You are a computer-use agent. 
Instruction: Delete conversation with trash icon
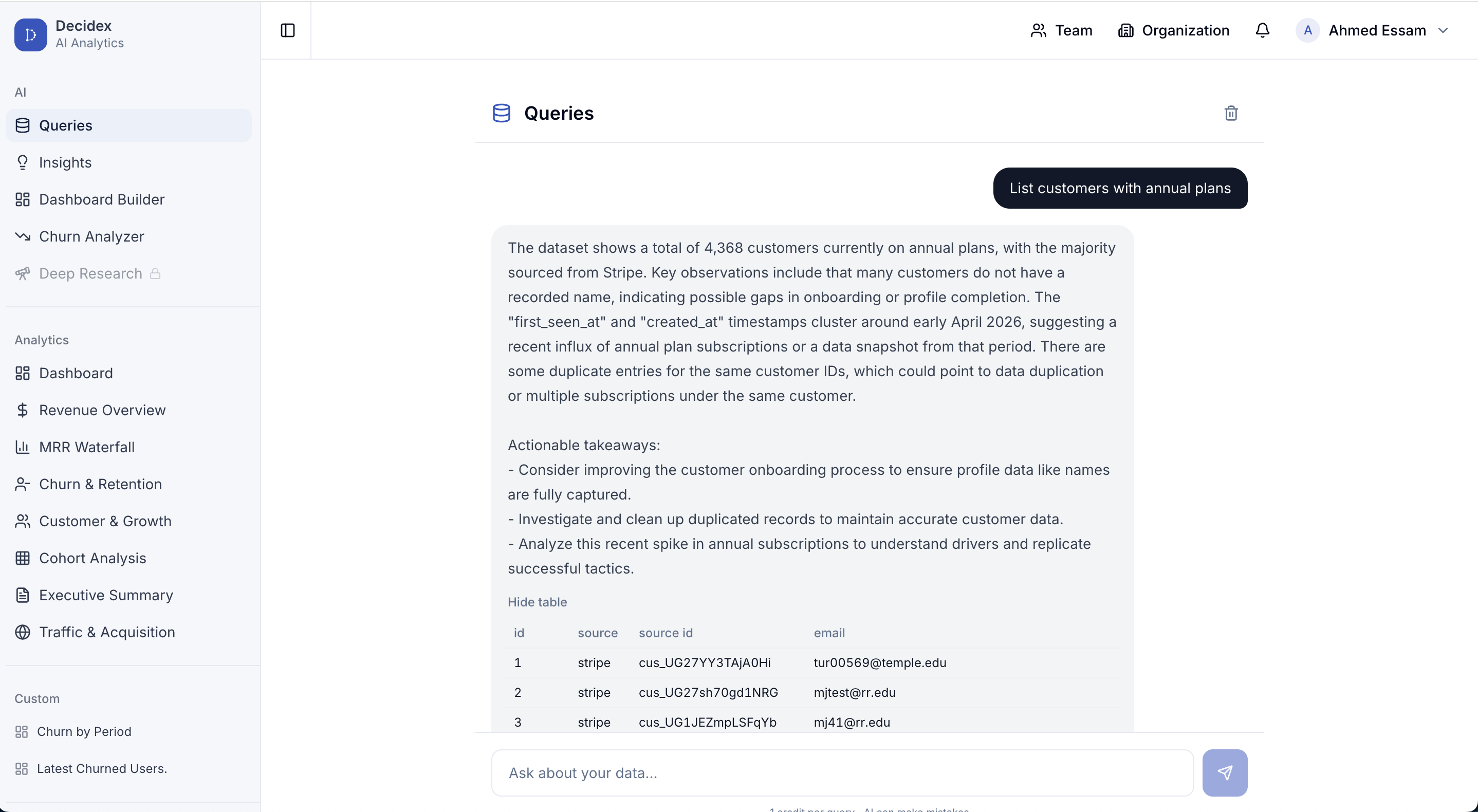[1231, 113]
